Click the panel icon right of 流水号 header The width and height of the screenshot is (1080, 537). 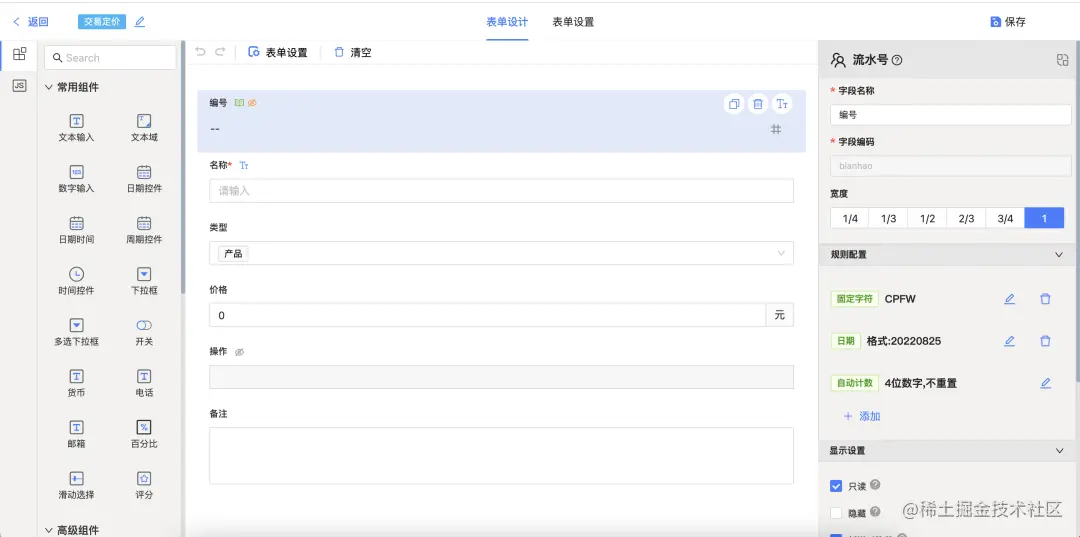pyautogui.click(x=1062, y=60)
